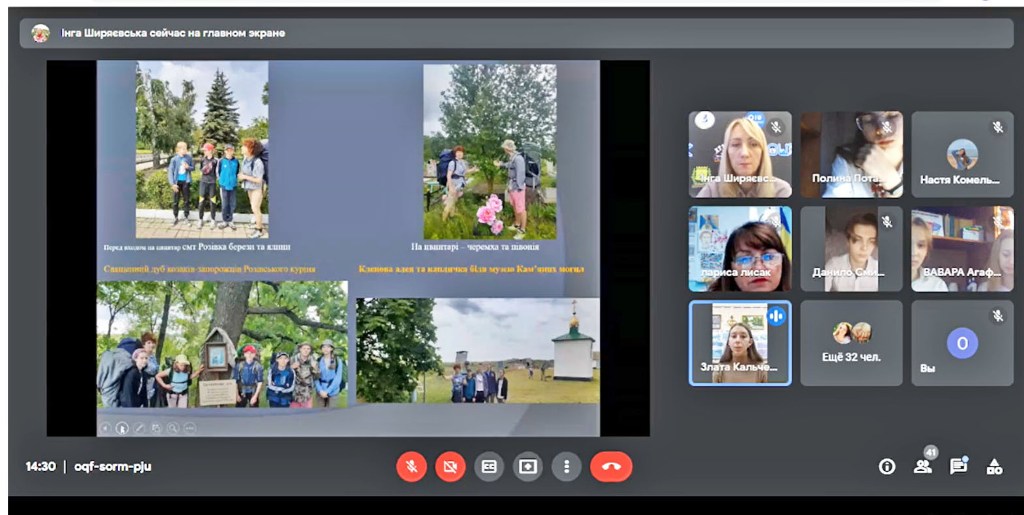Click the meeting code oqf-sorm-pju
Screen dimensions: 1024x515
click(112, 466)
